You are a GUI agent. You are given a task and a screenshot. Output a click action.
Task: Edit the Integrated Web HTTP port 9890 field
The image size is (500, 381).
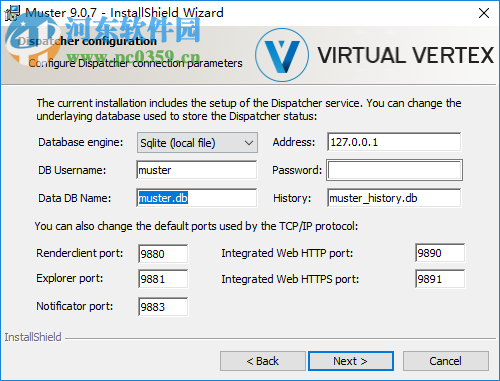pyautogui.click(x=440, y=253)
